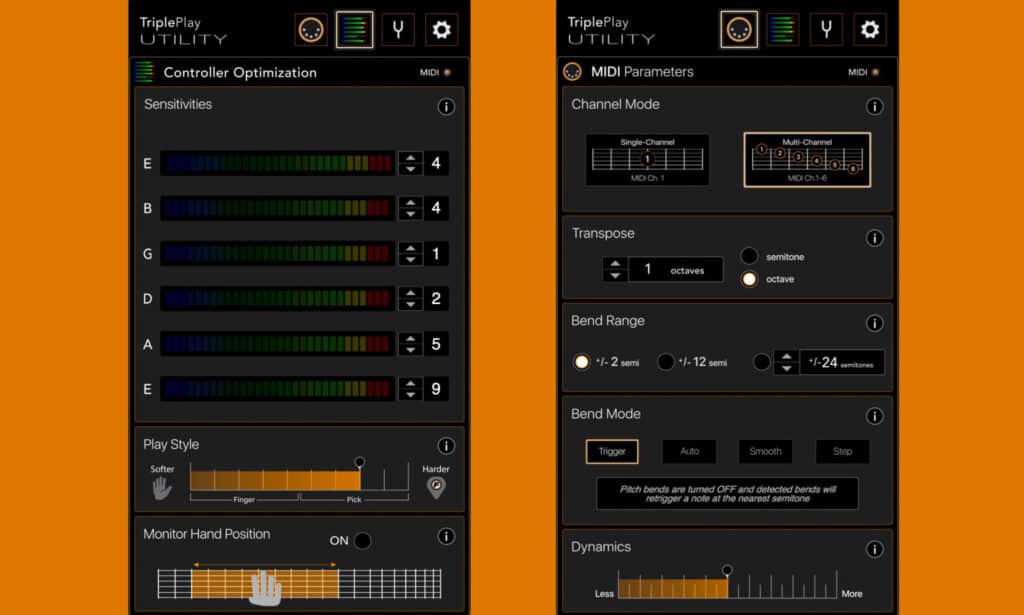Screen dimensions: 1024x615
Task: Set Bend Mode to Step
Action: pos(842,451)
